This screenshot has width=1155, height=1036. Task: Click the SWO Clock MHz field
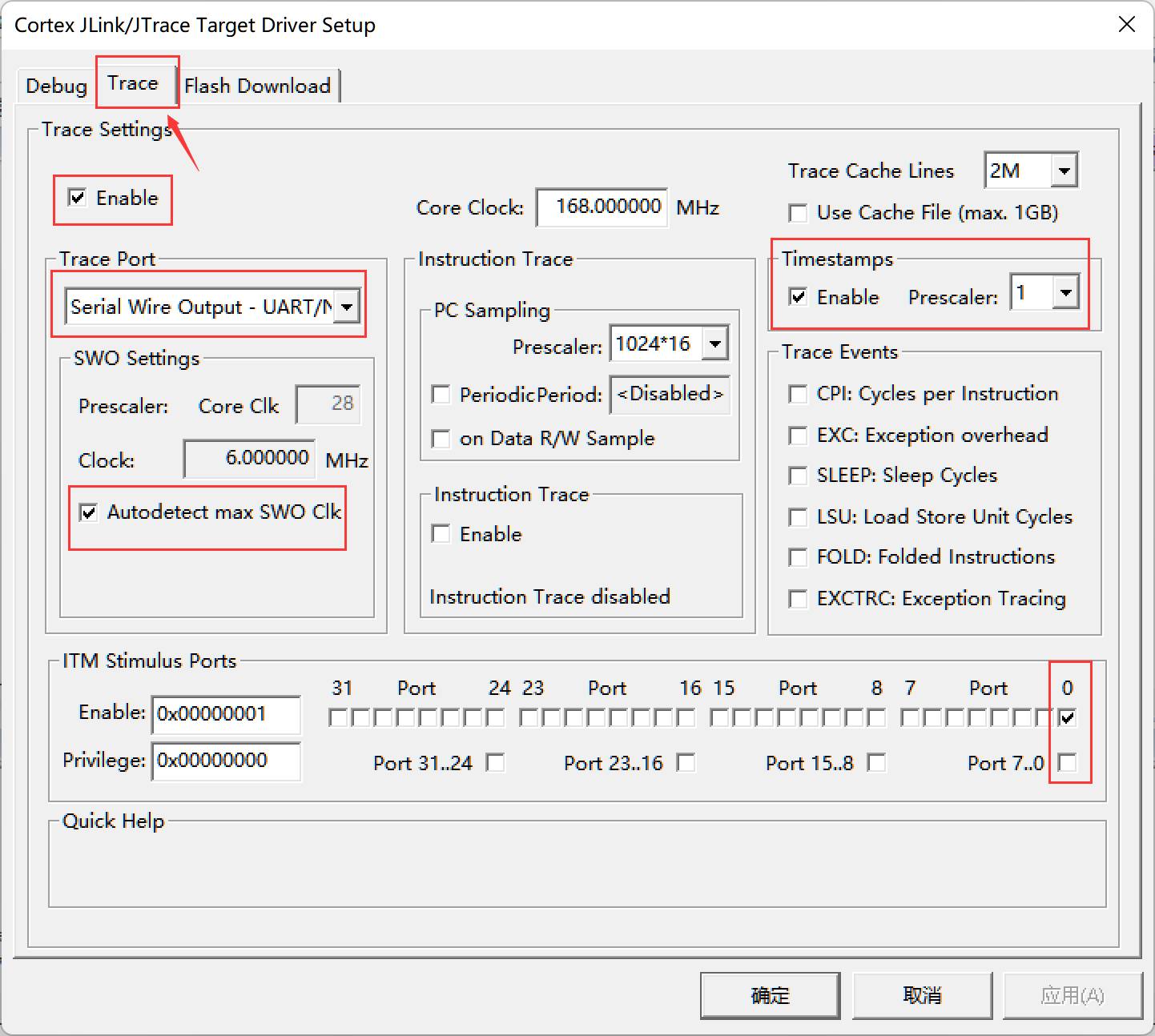pyautogui.click(x=250, y=459)
